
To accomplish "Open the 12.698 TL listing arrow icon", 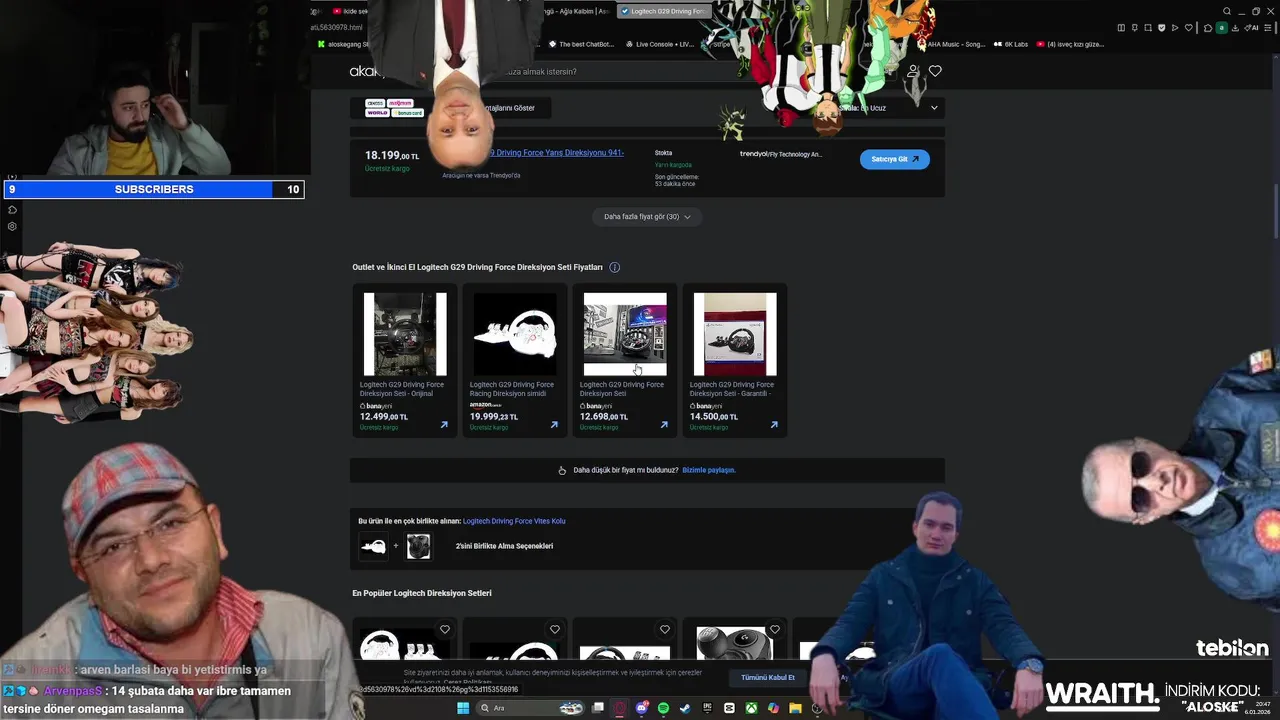I will tap(664, 425).
